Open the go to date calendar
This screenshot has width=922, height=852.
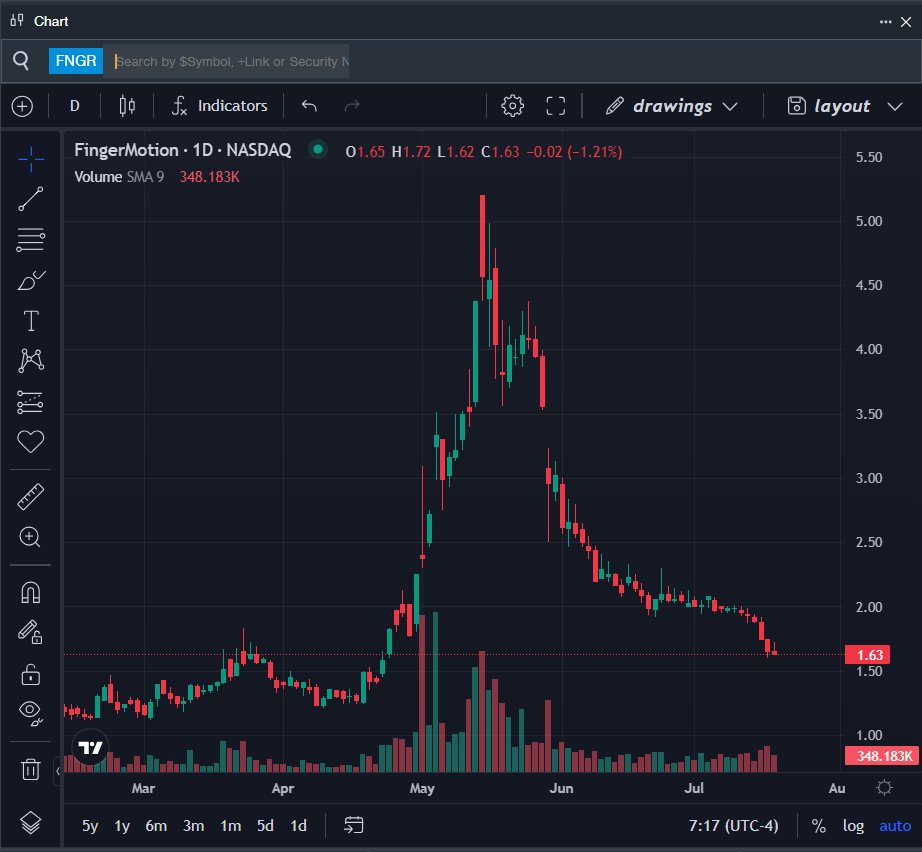tap(353, 826)
